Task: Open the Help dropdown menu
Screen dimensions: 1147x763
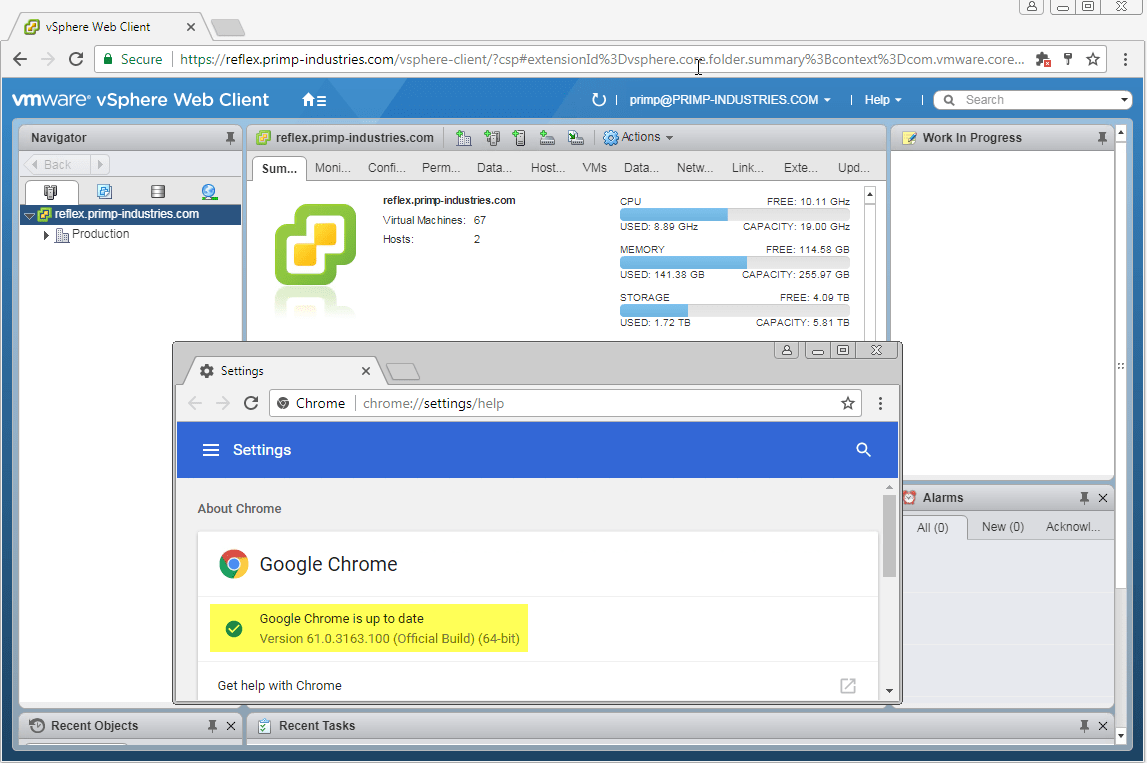Action: pos(883,100)
